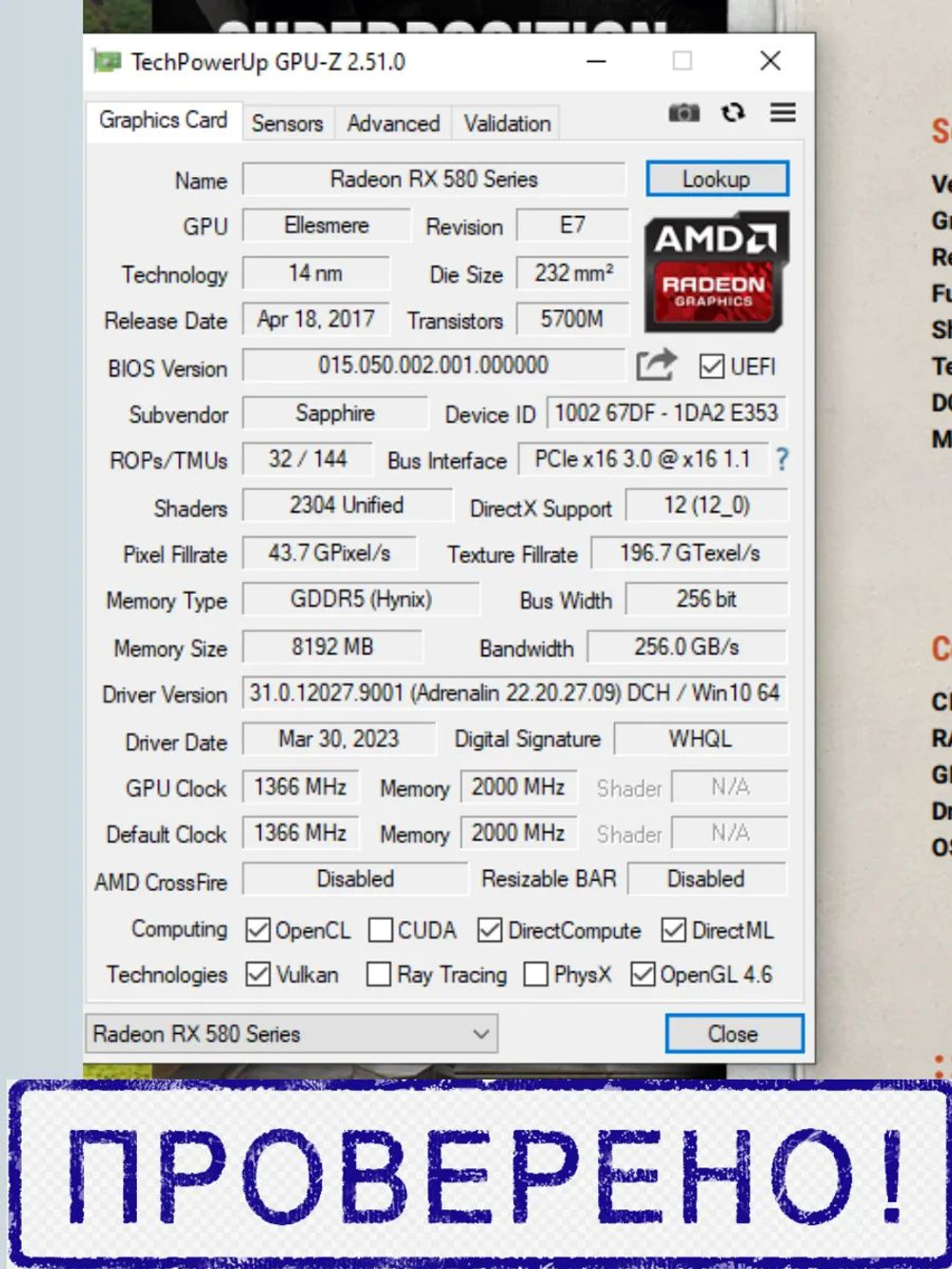Click the Close button at bottom
The height and width of the screenshot is (1269, 952).
733,1034
